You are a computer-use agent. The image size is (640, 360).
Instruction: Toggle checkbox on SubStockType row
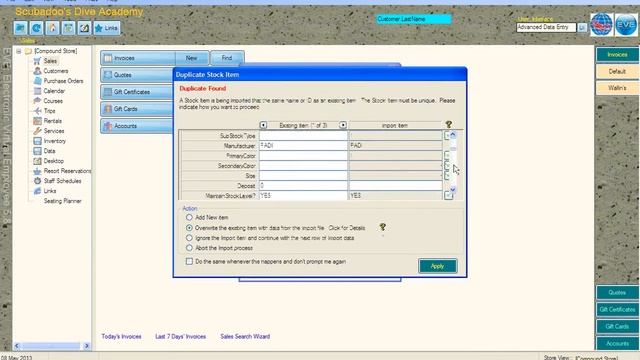click(x=447, y=136)
